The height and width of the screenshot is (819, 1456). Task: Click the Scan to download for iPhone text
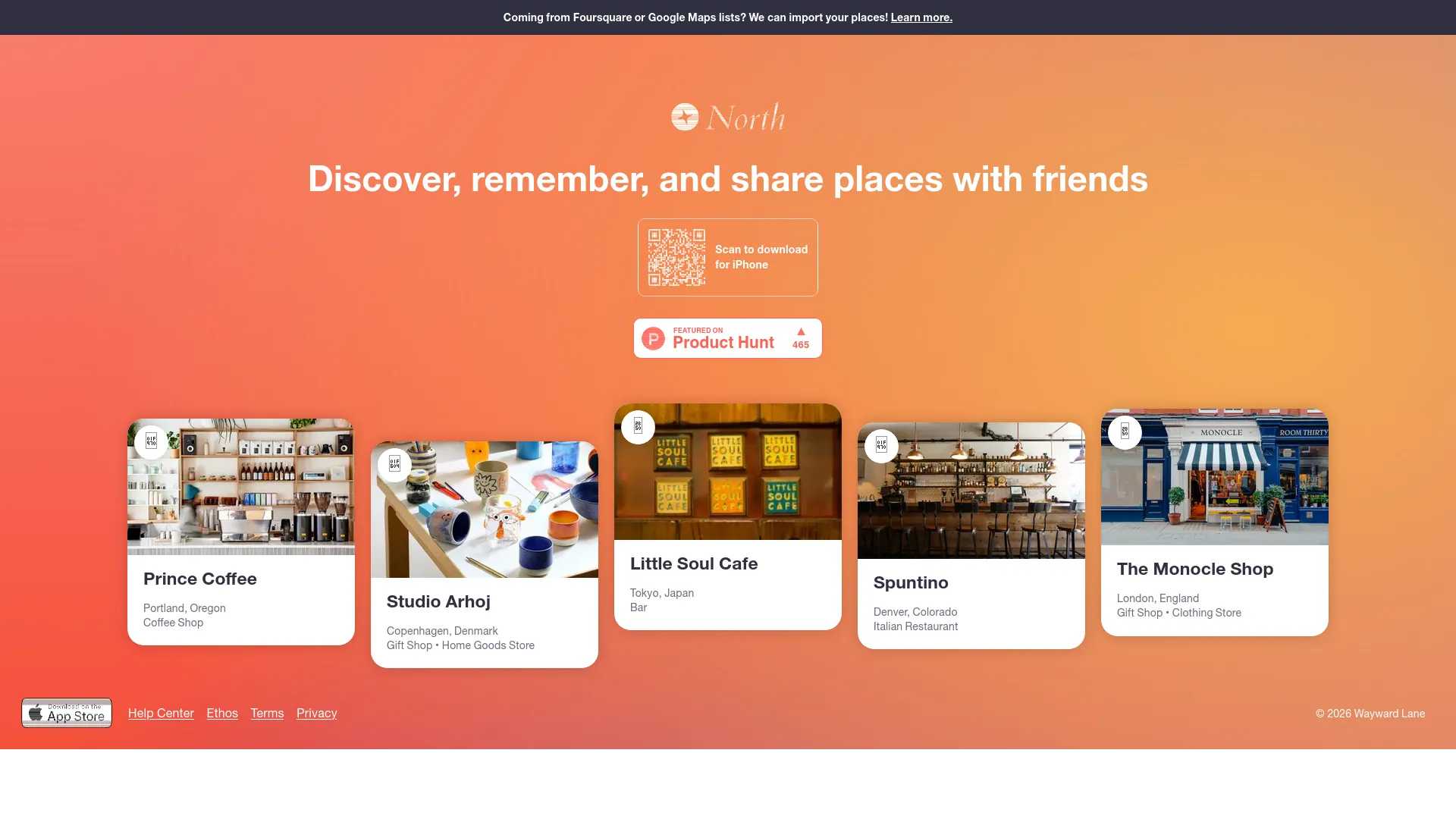tap(761, 257)
